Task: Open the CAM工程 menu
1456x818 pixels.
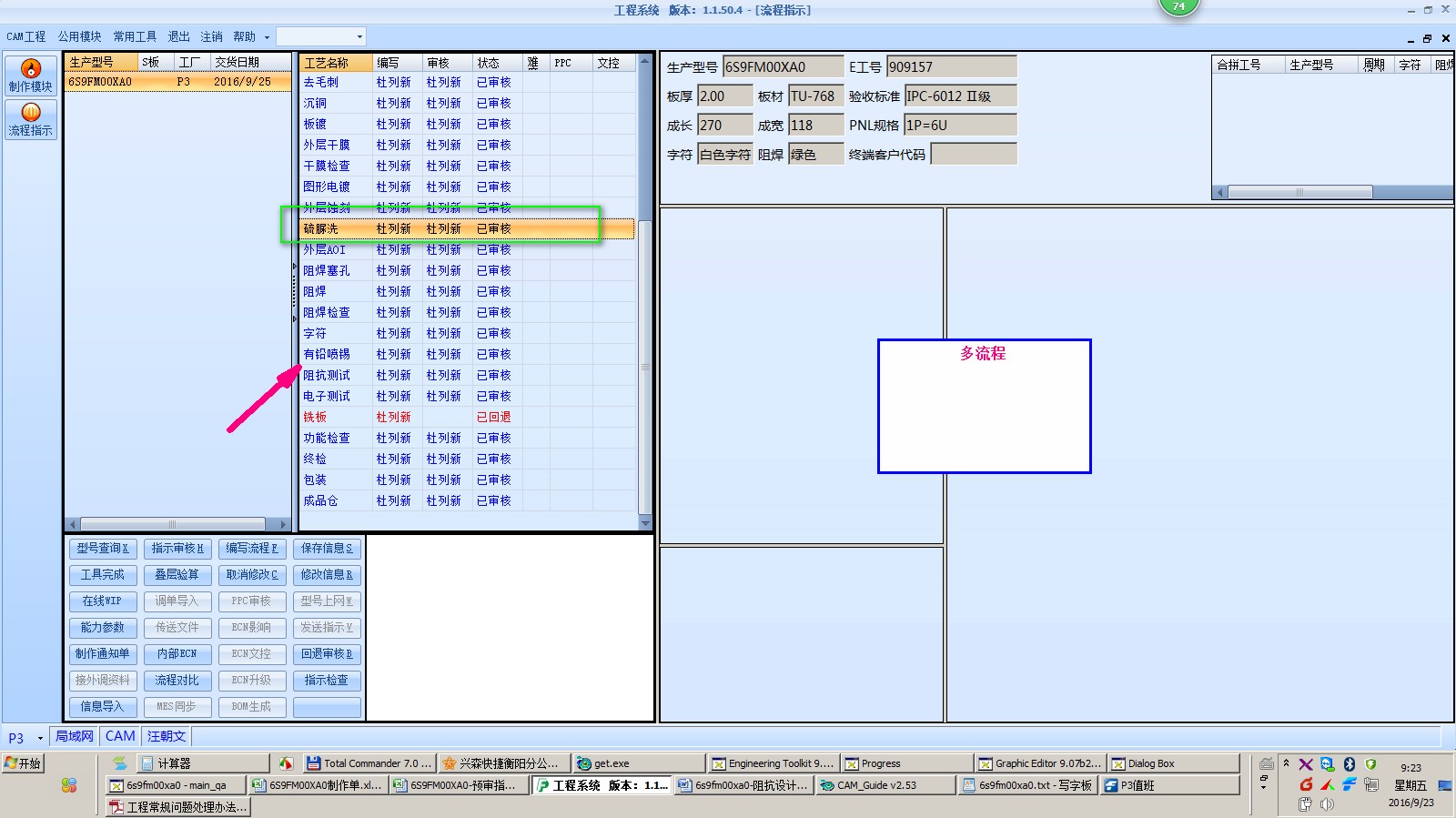Action: click(x=25, y=36)
